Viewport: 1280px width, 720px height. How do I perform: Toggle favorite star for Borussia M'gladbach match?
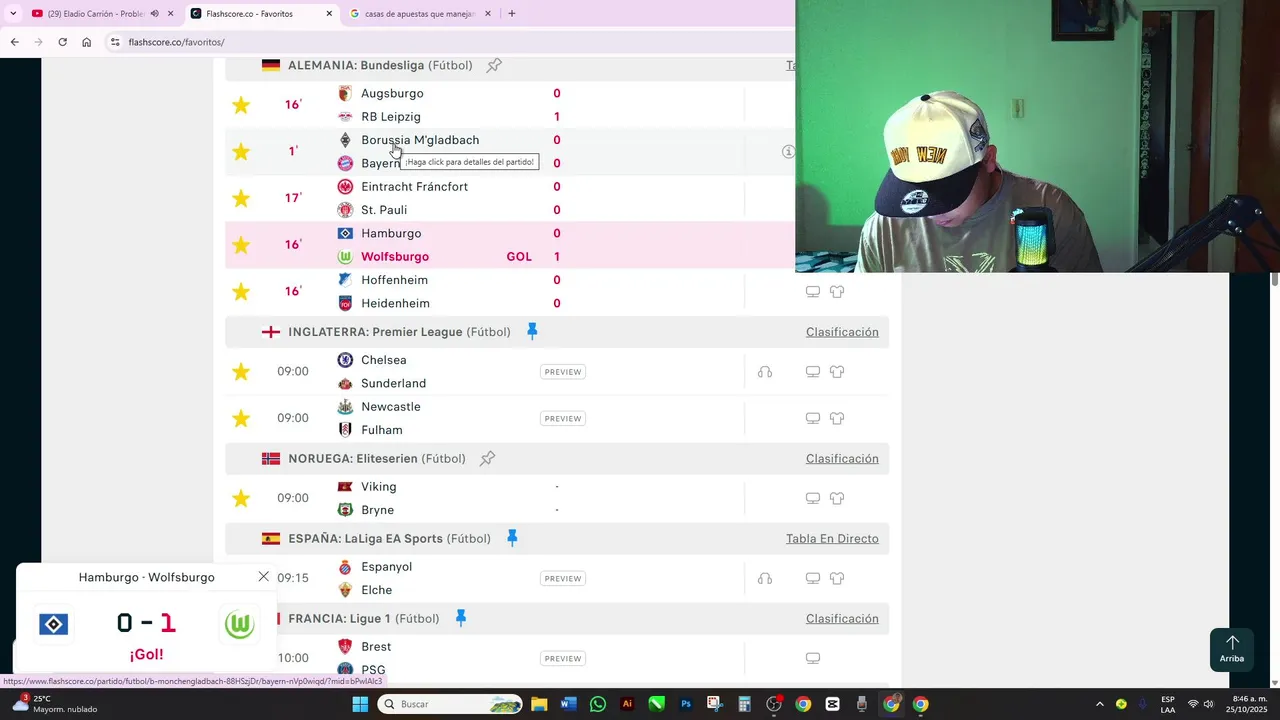pyautogui.click(x=241, y=152)
